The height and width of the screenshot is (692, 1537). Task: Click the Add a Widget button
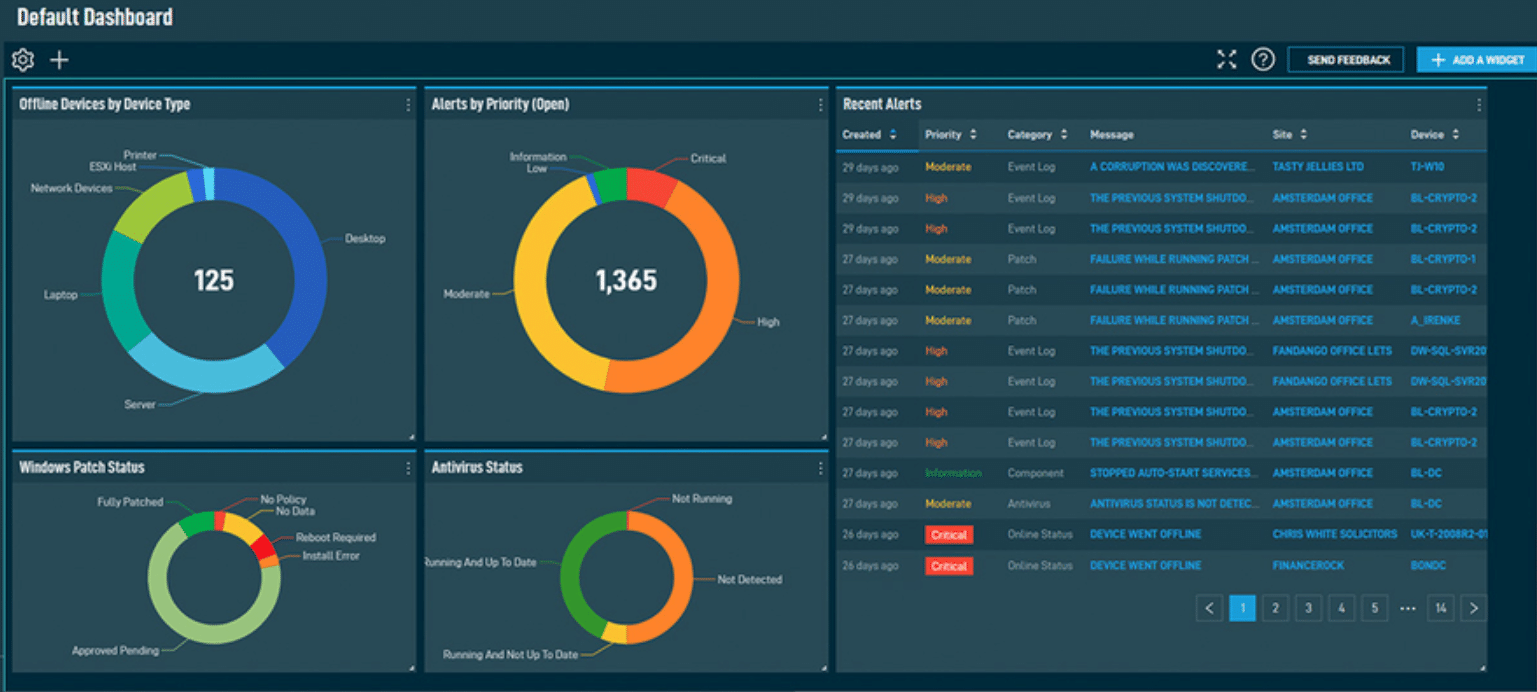click(1478, 59)
